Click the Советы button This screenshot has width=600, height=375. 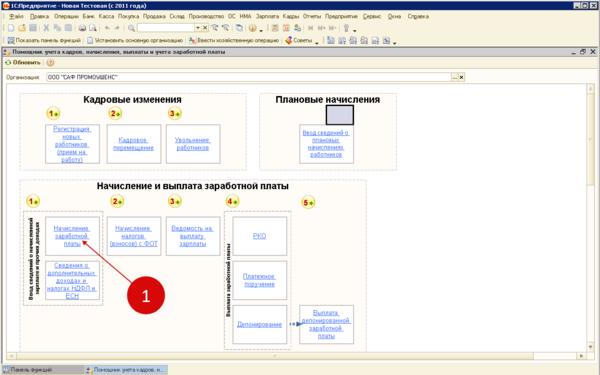pyautogui.click(x=299, y=40)
